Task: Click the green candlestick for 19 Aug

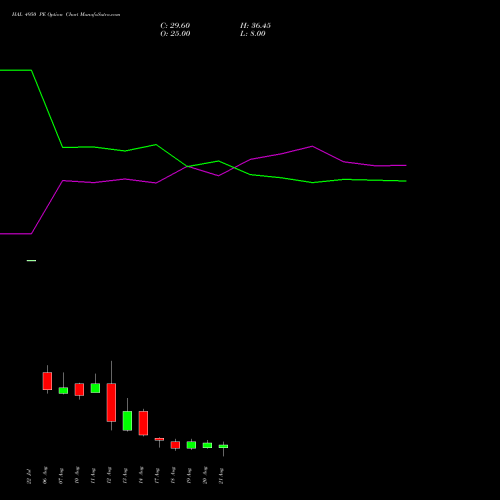Action: 191,445
